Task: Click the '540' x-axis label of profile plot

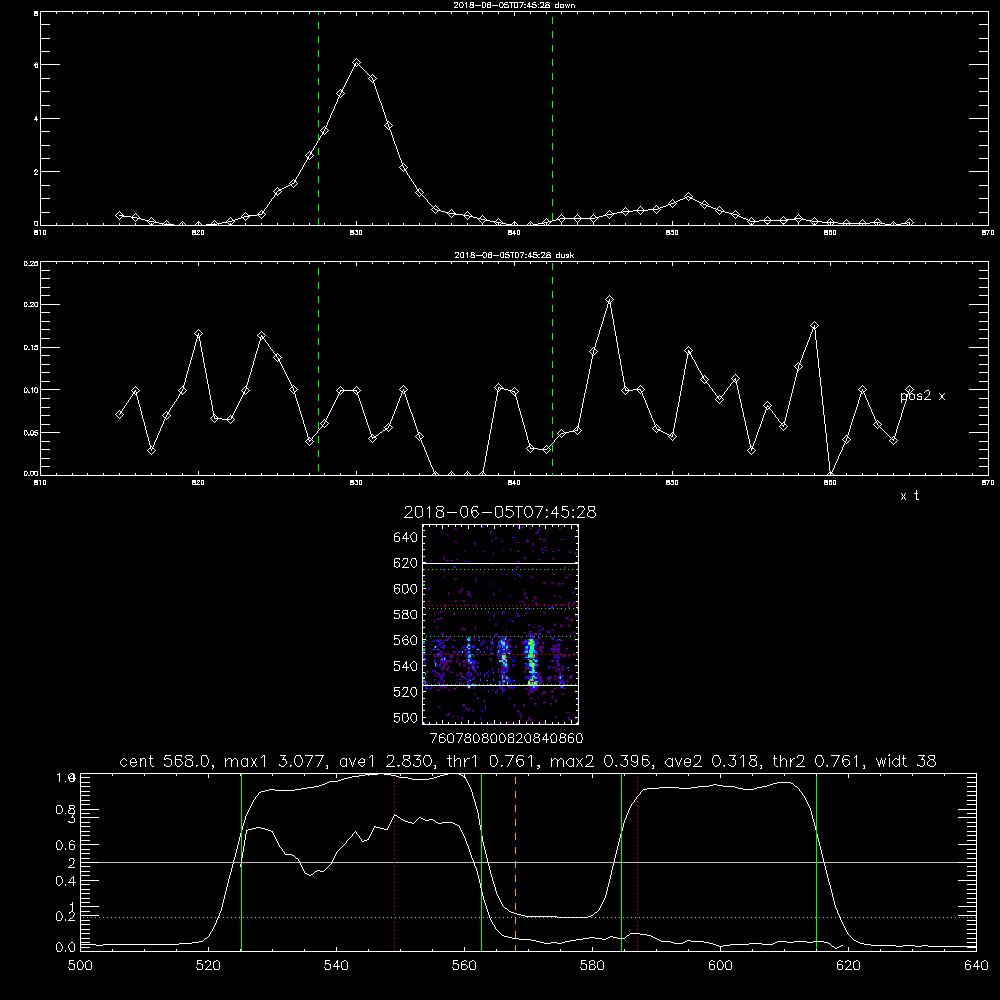Action: 336,966
